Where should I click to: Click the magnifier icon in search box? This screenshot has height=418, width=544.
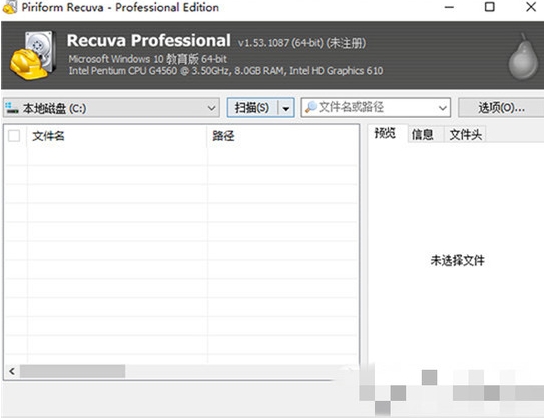[x=311, y=107]
